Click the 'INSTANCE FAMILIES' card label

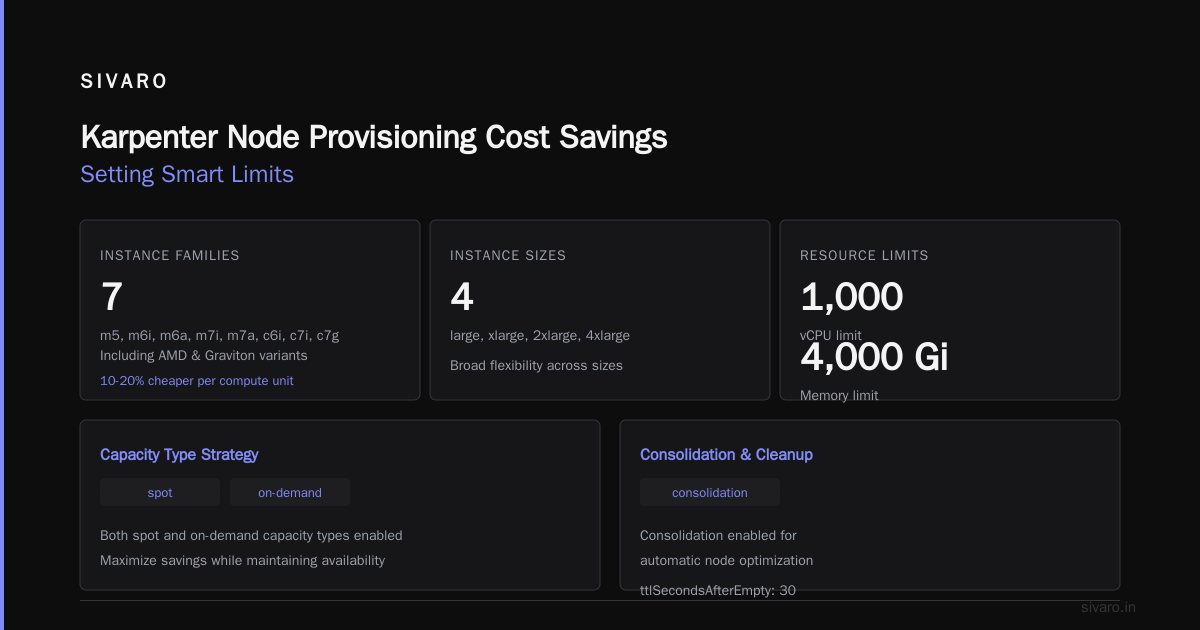170,255
